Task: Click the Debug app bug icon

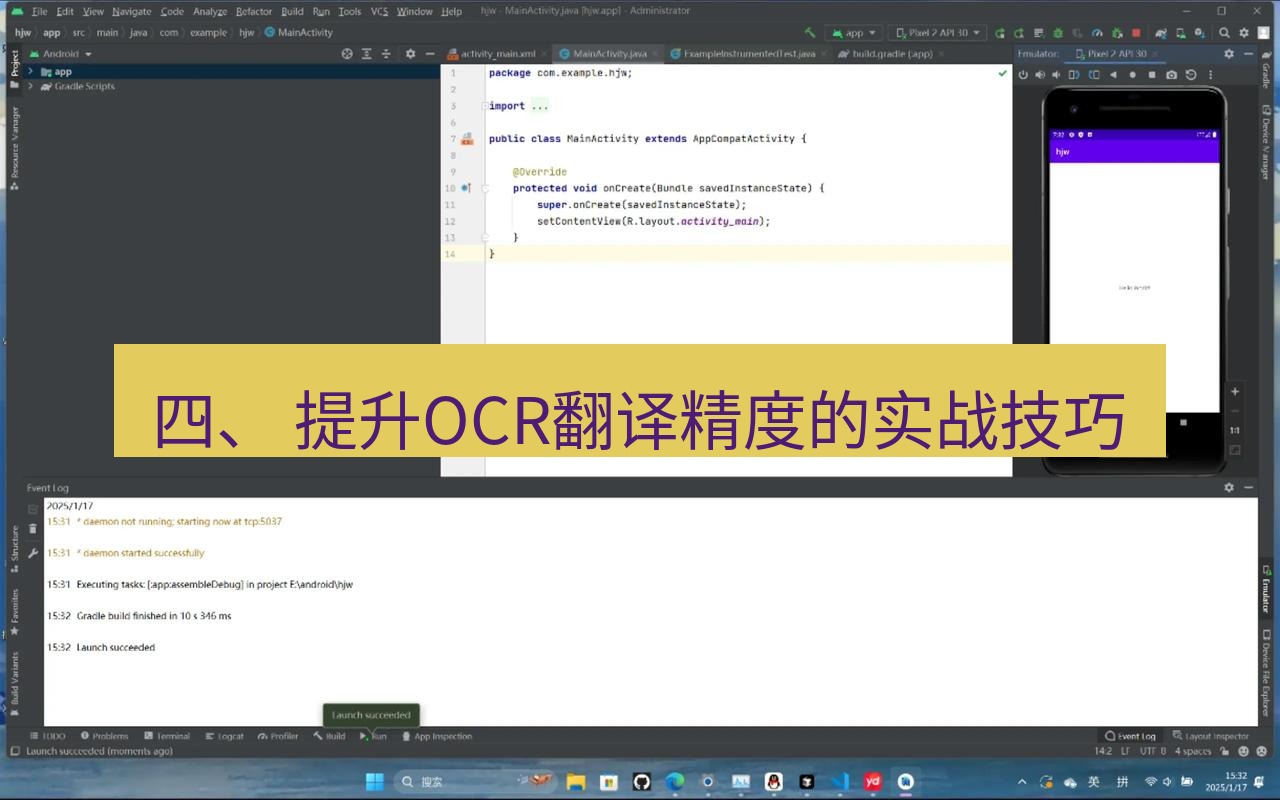Action: (1058, 33)
